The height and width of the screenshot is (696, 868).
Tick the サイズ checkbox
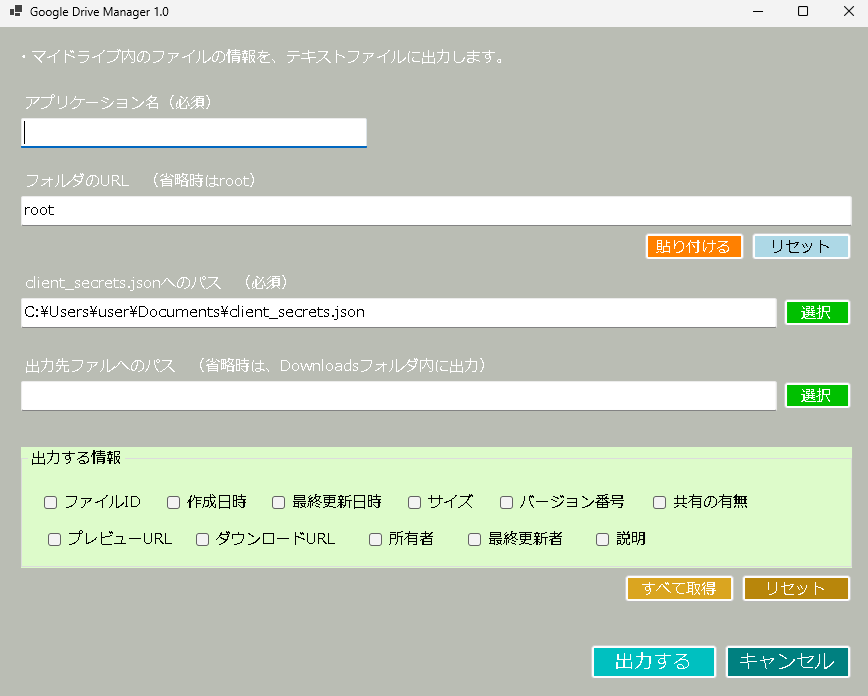point(414,502)
